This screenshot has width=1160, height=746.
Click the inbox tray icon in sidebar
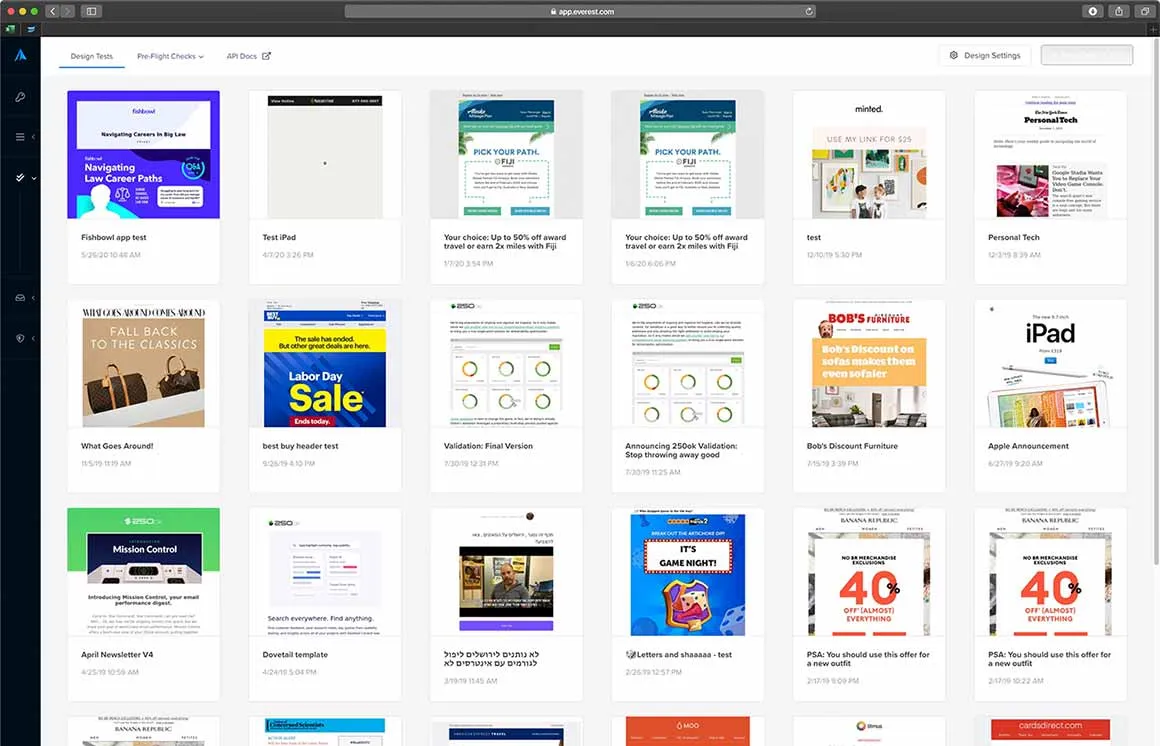(20, 298)
